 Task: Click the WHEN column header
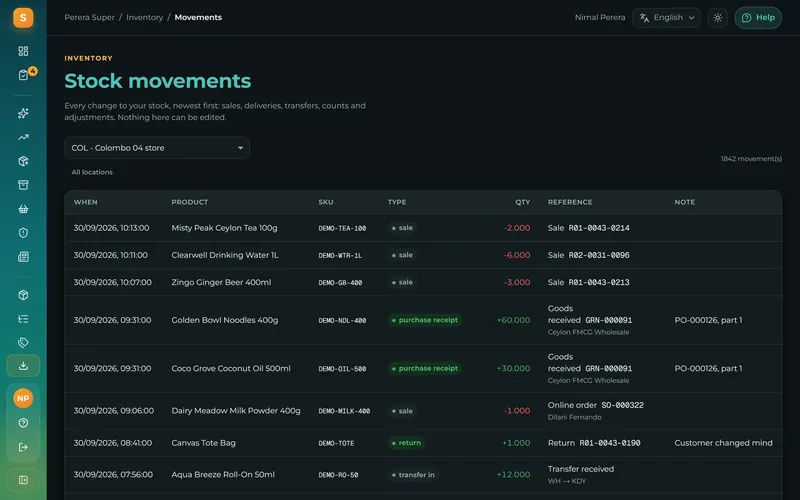86,202
